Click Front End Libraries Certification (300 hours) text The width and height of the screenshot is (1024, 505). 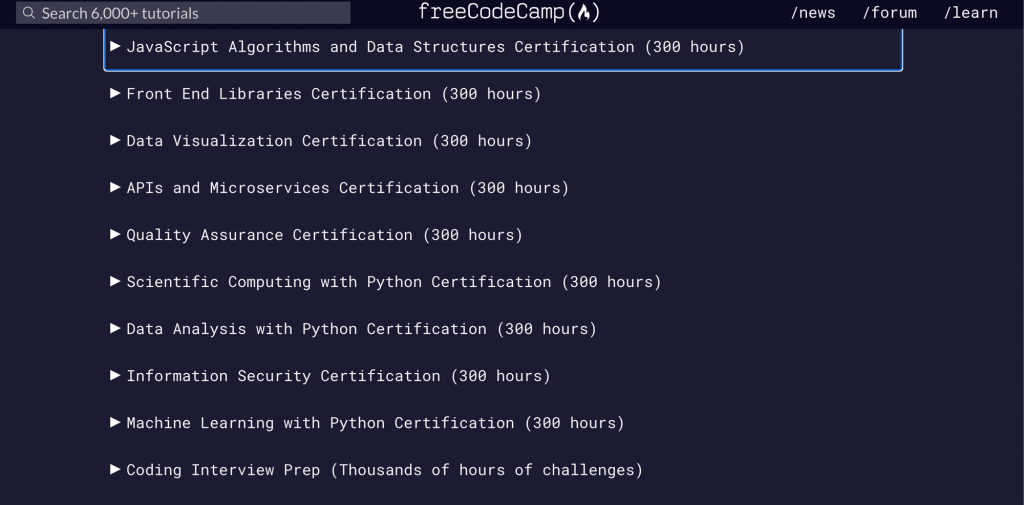pos(334,94)
